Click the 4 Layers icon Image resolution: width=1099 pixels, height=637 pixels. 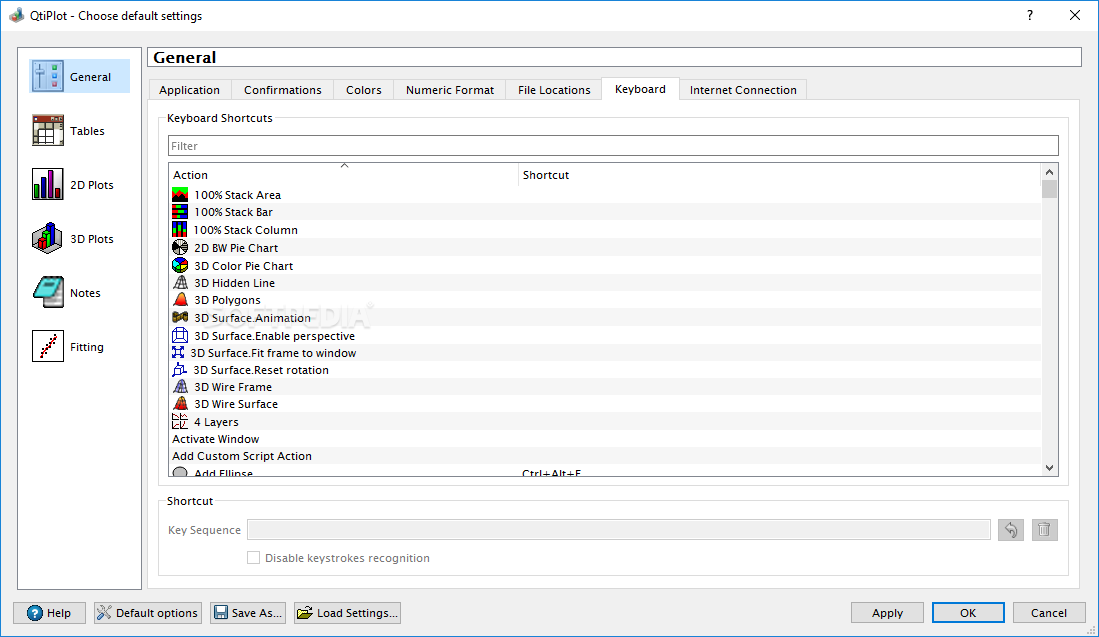tap(180, 421)
